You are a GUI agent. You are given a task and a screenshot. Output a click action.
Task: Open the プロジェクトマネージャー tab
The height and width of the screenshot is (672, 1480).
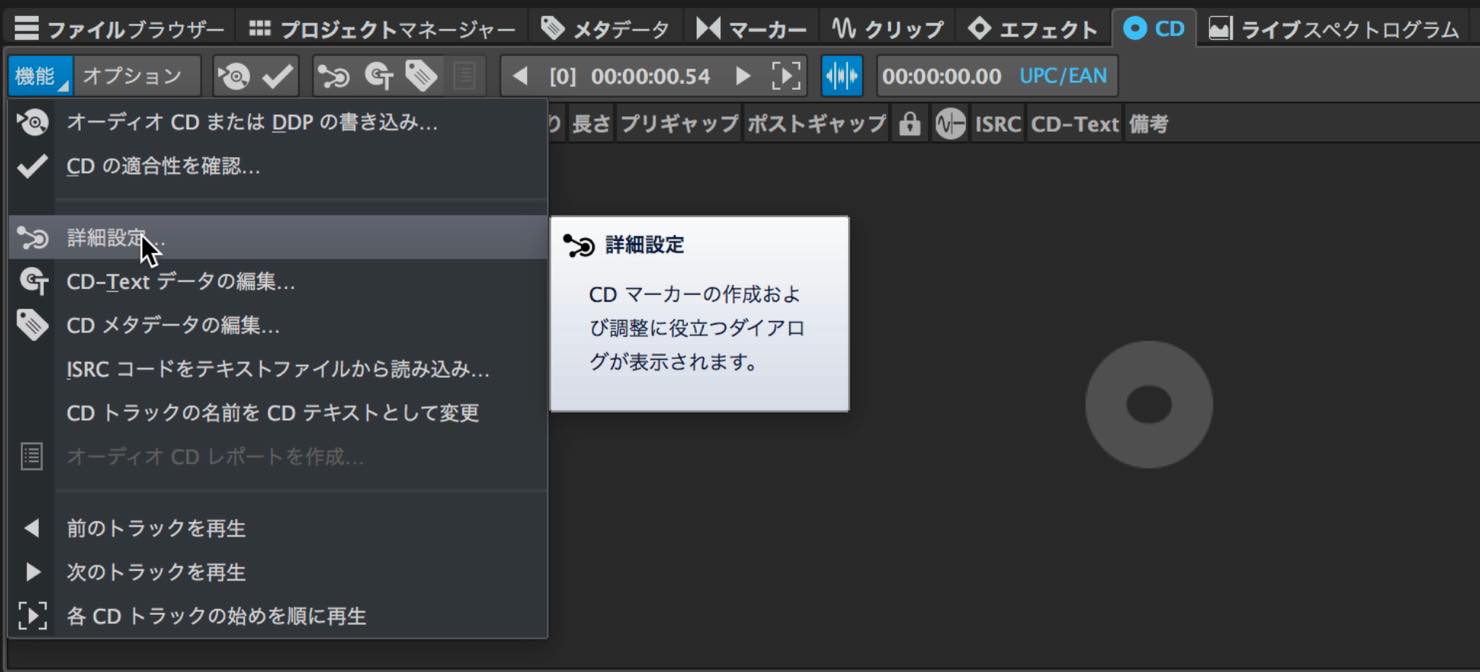coord(382,29)
